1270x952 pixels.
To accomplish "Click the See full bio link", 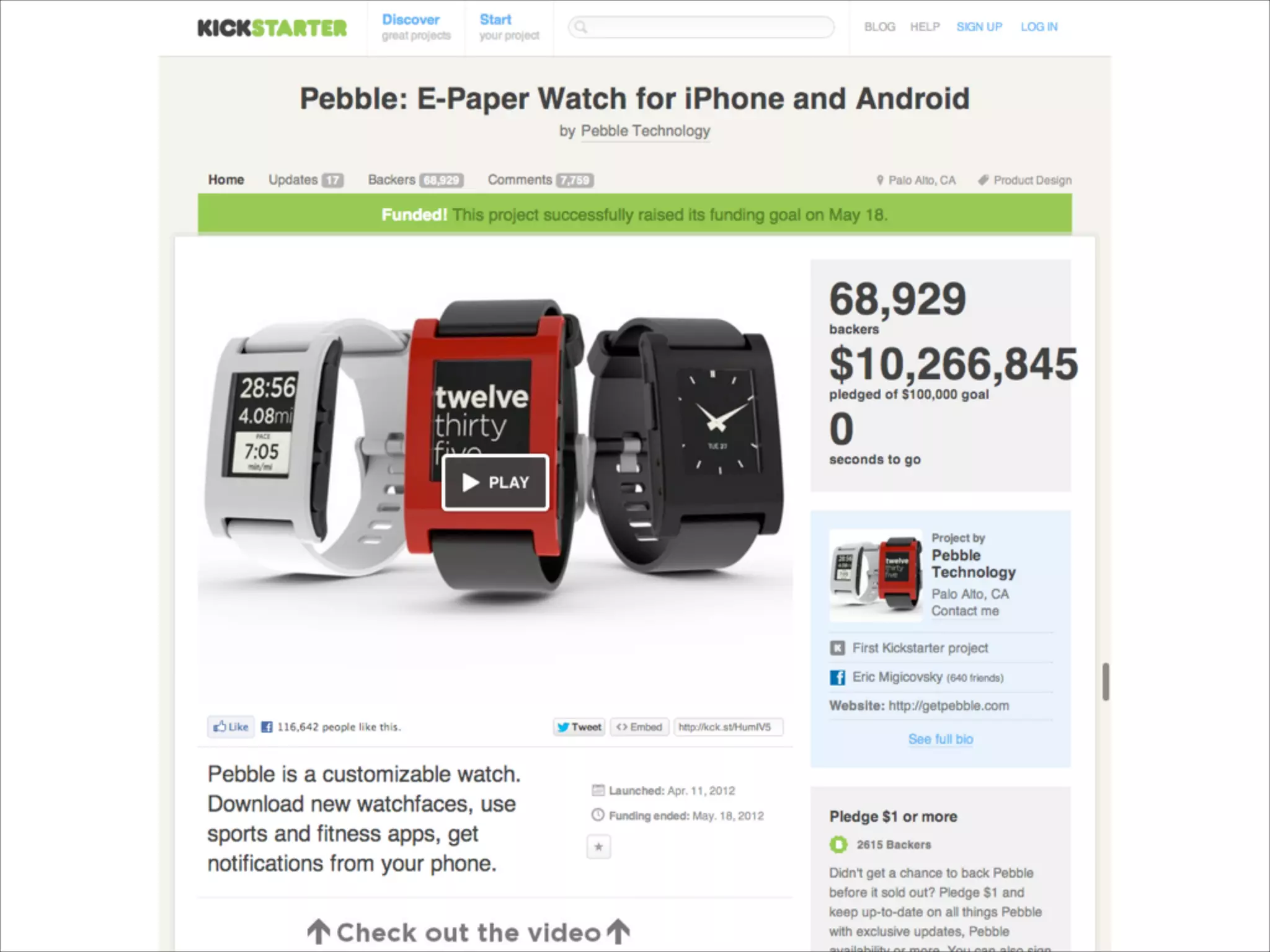I will pyautogui.click(x=941, y=739).
